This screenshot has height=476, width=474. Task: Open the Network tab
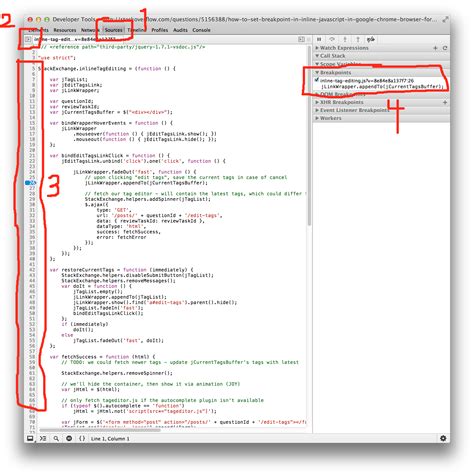(89, 30)
